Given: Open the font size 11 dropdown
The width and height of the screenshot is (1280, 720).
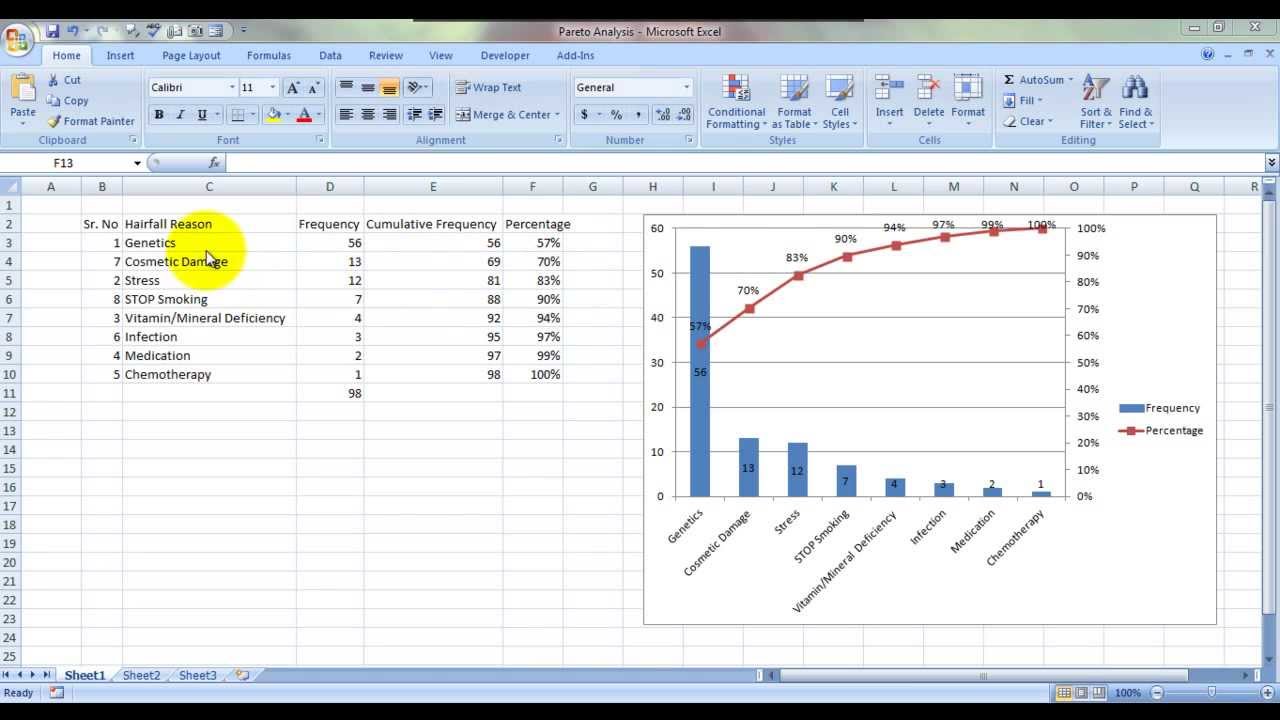Looking at the screenshot, I should [x=272, y=88].
